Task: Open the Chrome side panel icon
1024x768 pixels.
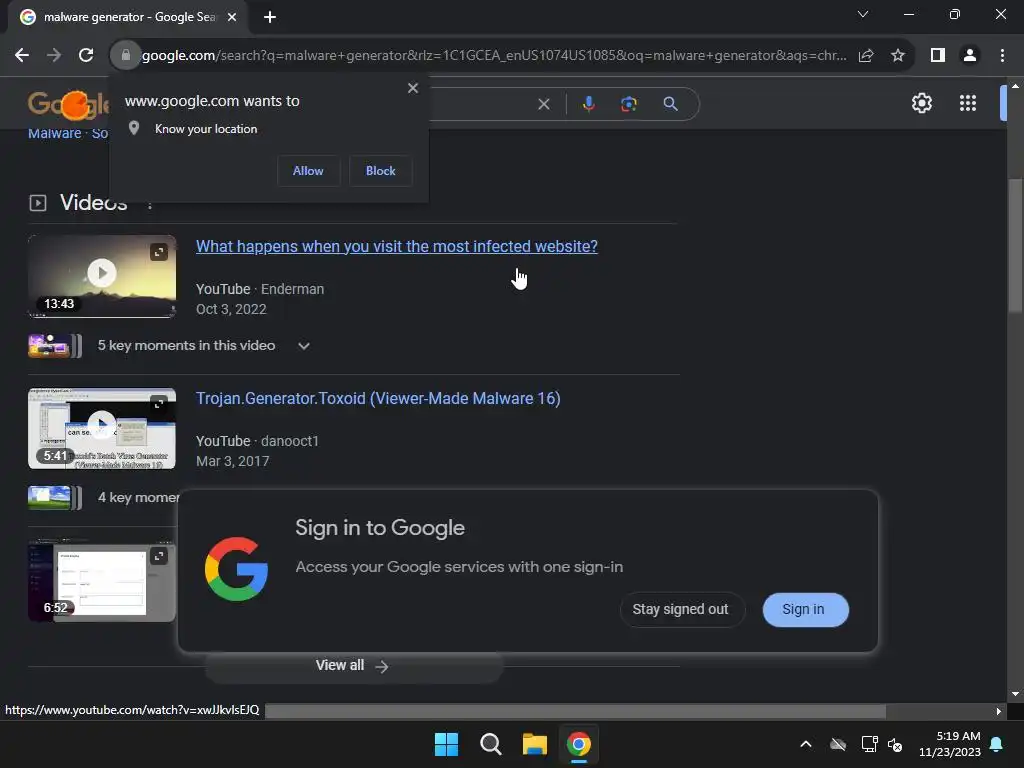Action: pos(938,56)
